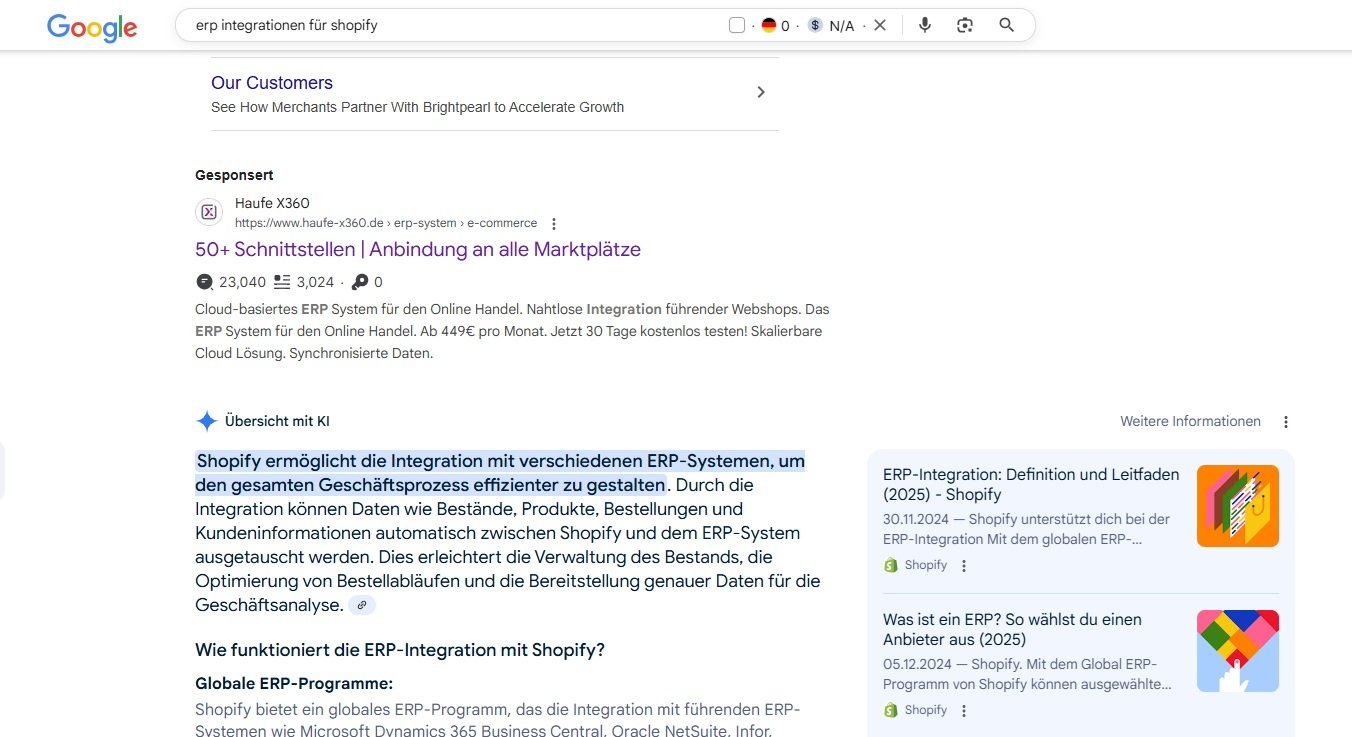Open the Google logo homepage
Viewport: 1352px width, 737px height.
92,28
